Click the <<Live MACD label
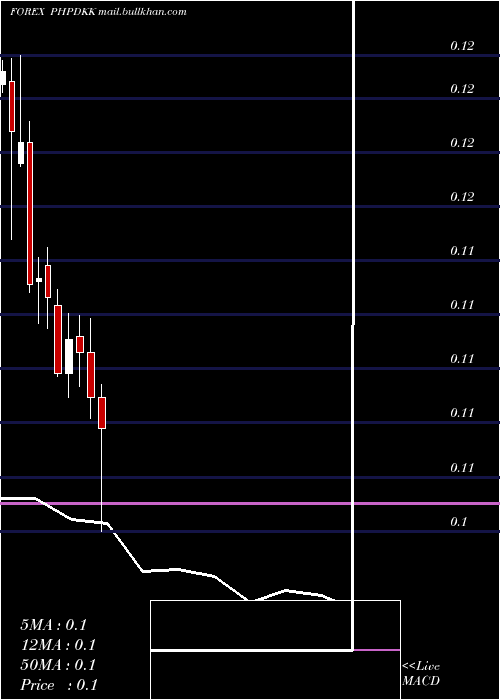The height and width of the screenshot is (700, 500). [x=421, y=673]
